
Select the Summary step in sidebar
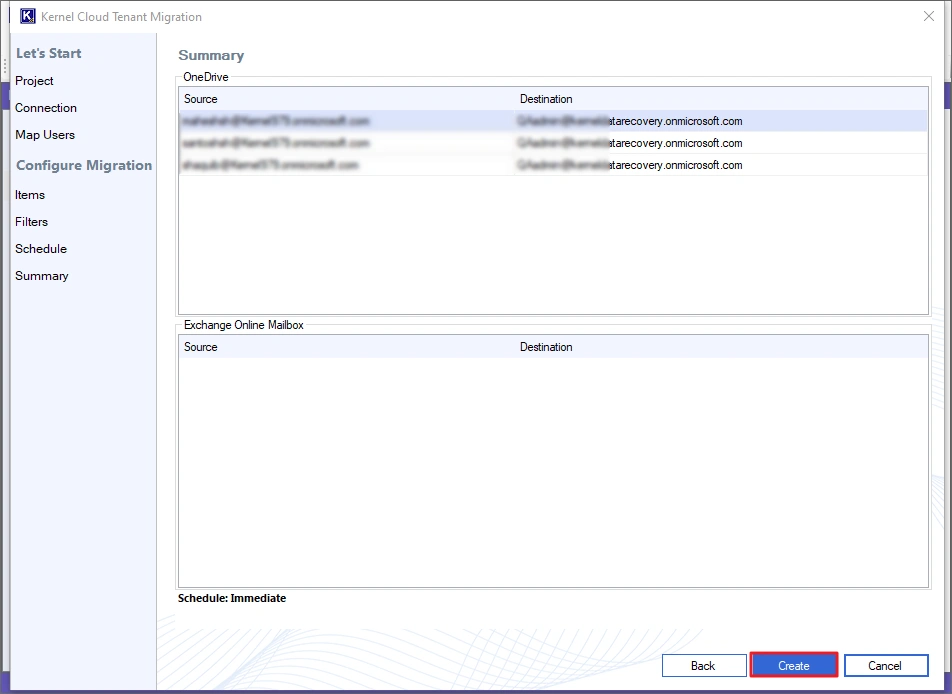coord(42,276)
